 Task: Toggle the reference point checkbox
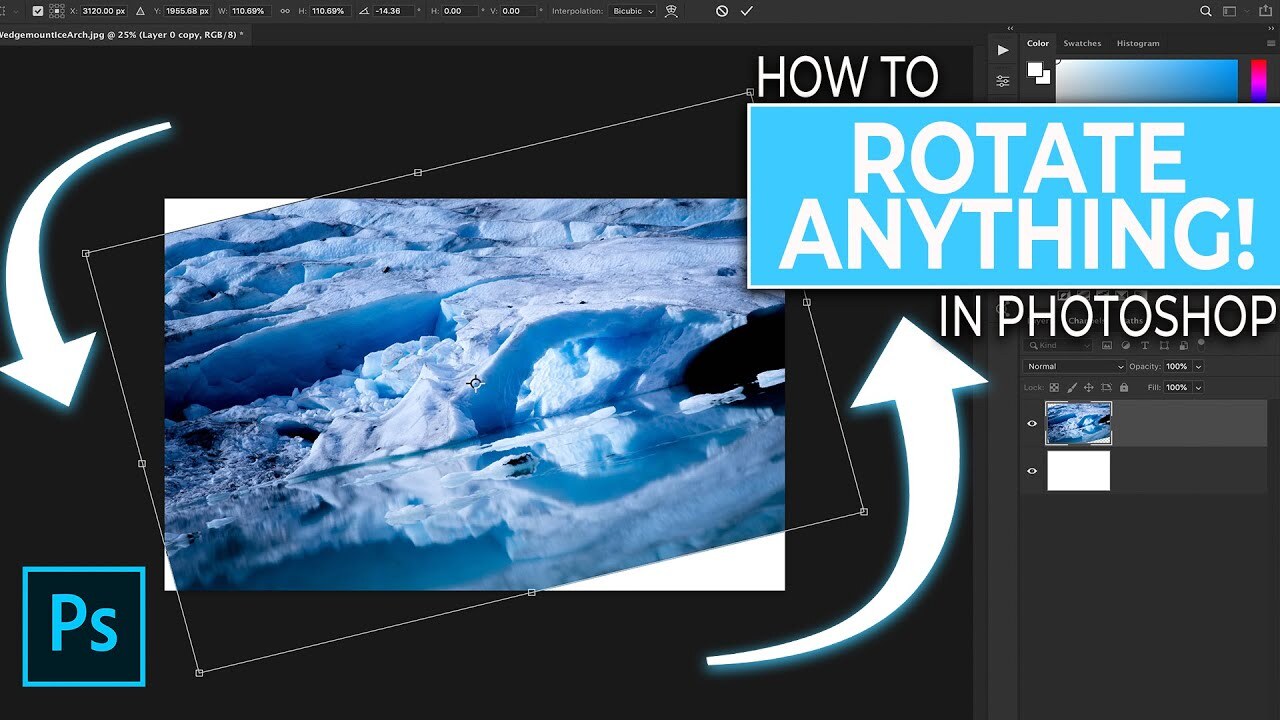[38, 11]
